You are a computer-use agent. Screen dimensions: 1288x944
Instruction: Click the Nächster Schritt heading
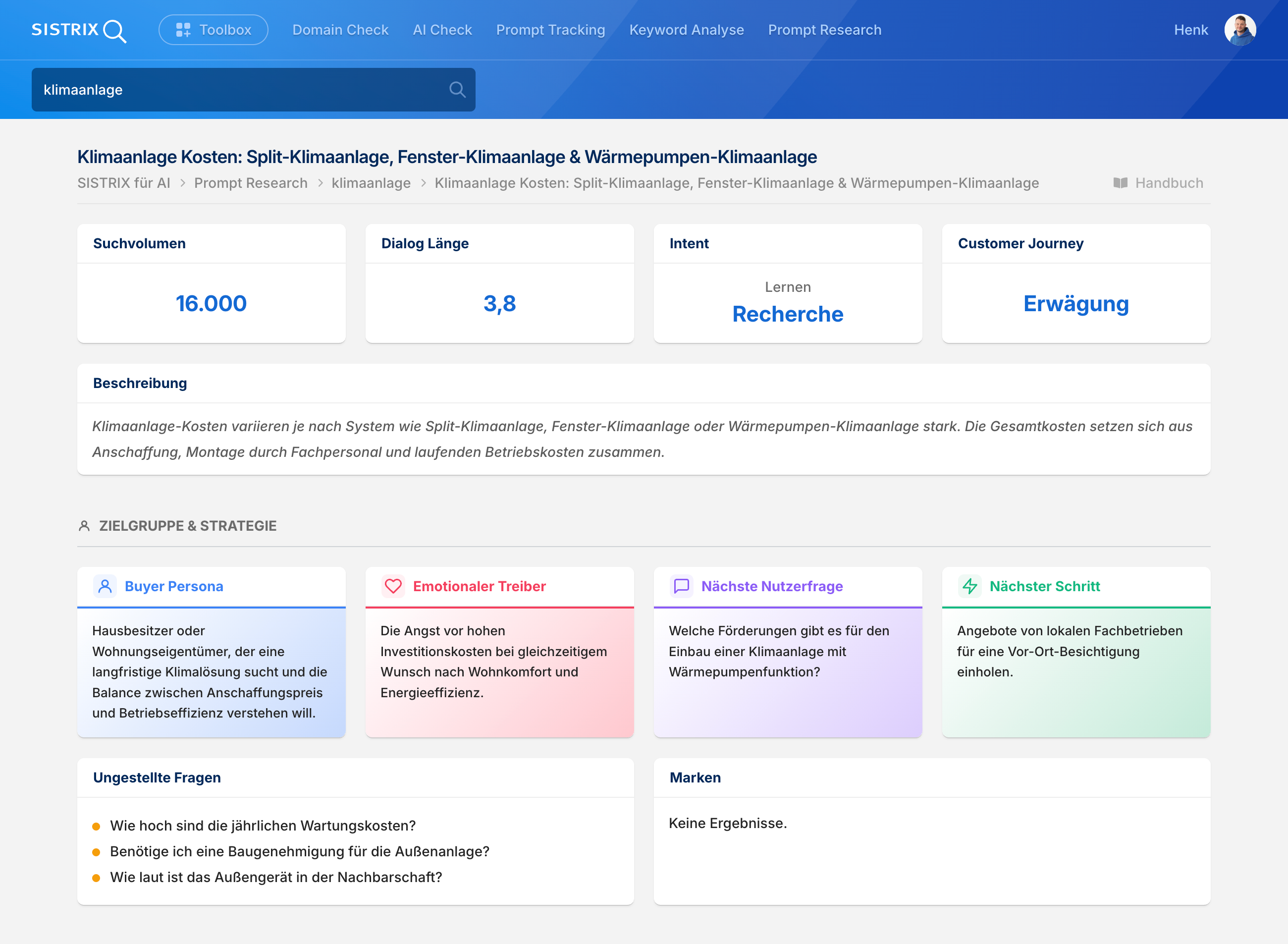tap(1044, 586)
